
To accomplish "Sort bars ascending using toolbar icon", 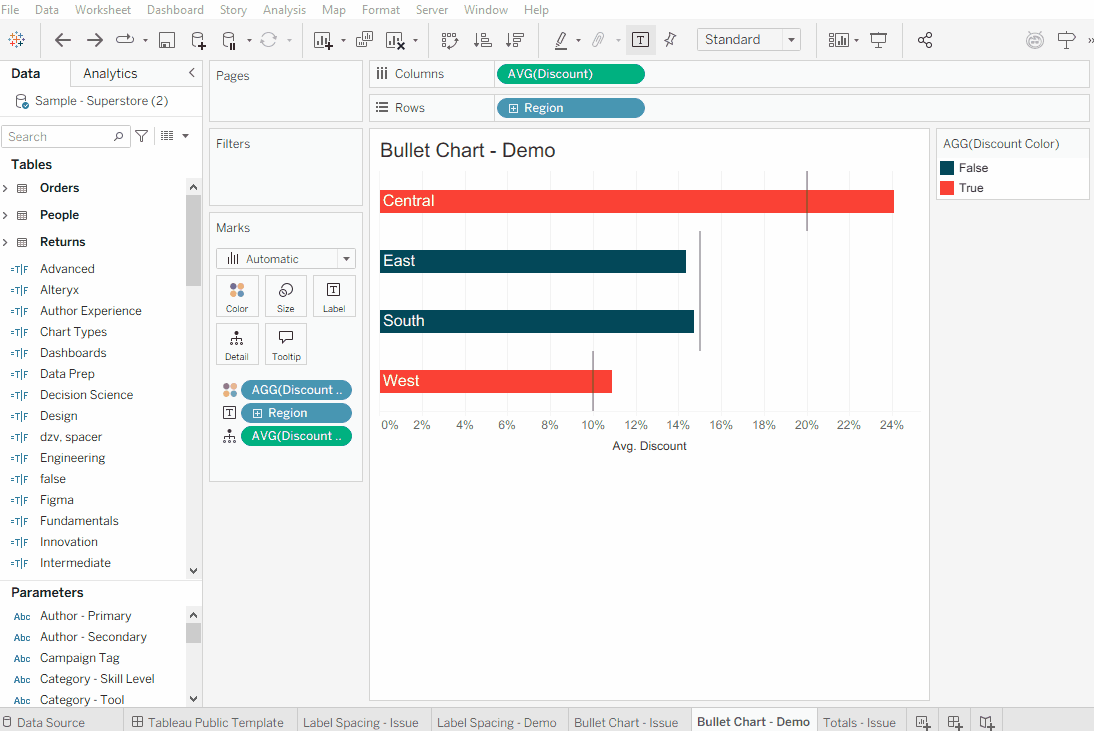I will (482, 40).
